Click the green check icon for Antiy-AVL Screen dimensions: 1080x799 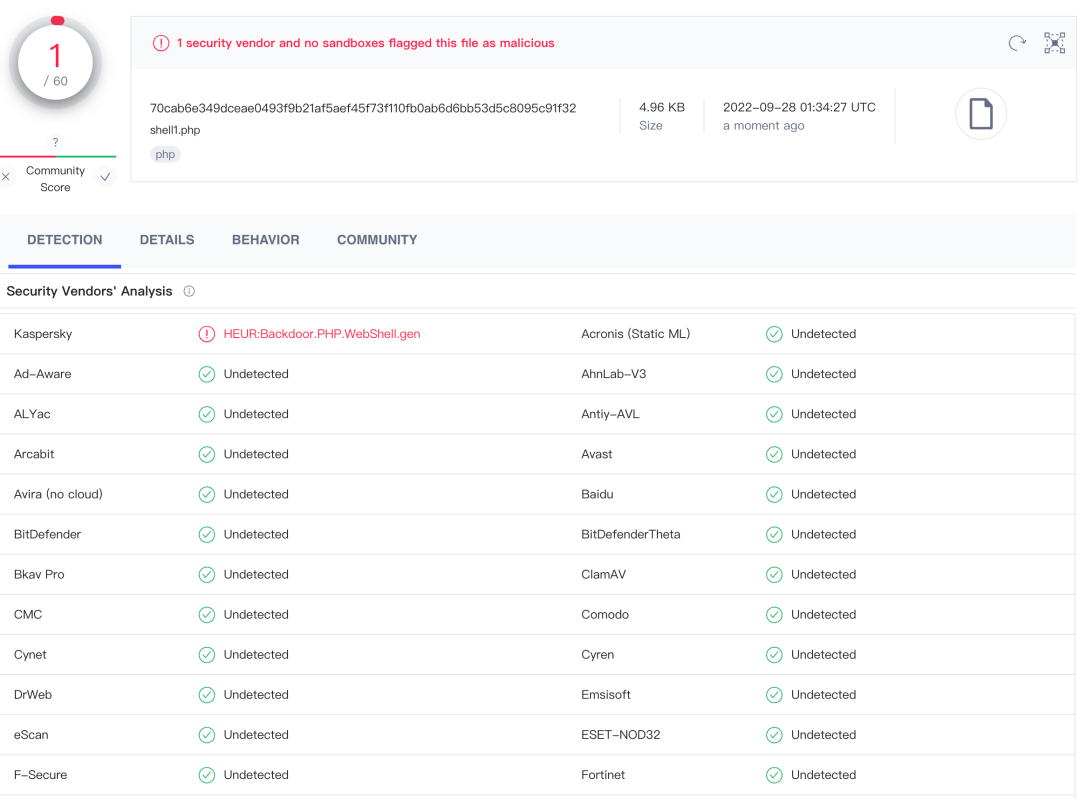click(774, 414)
